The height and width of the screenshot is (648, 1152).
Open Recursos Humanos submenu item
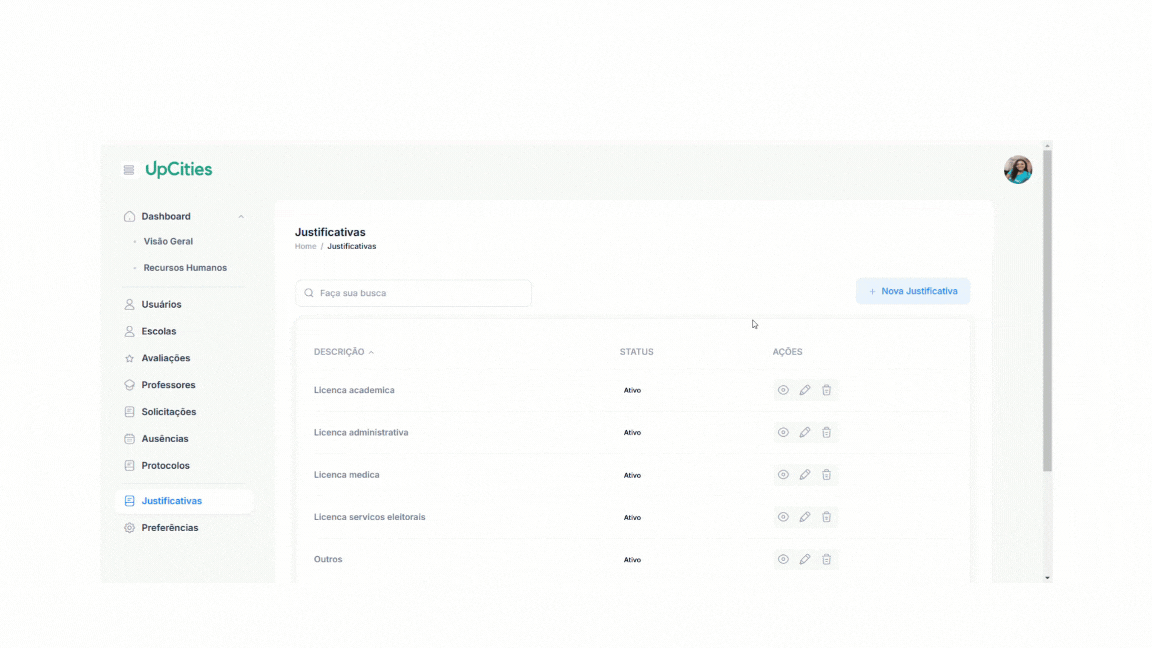(x=185, y=267)
